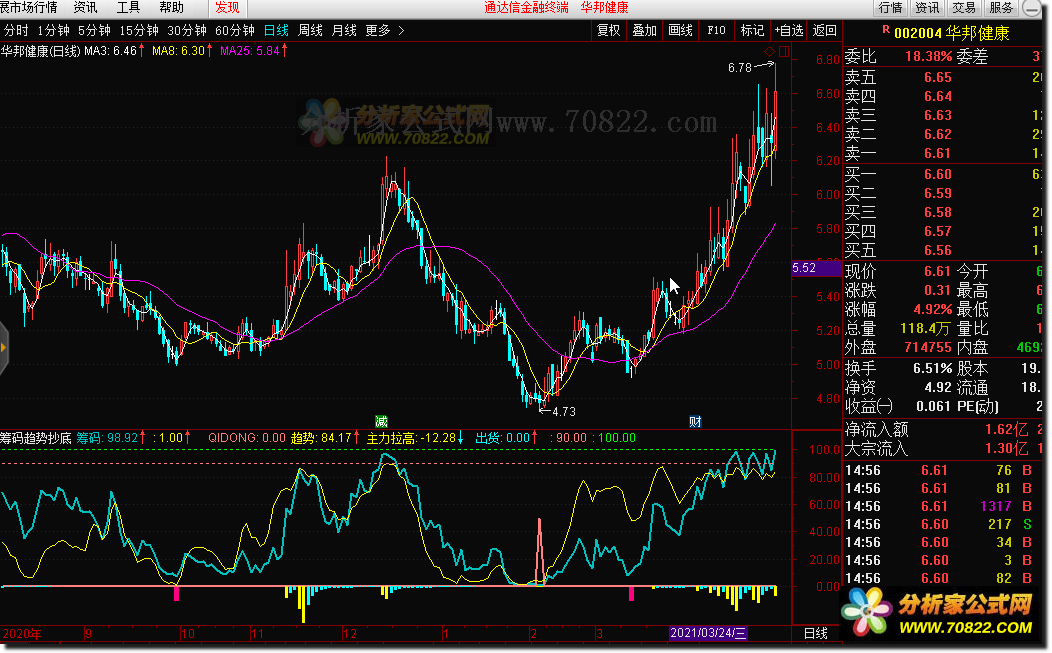
Task: Click the pink spike in the indicator panel
Action: [x=539, y=550]
